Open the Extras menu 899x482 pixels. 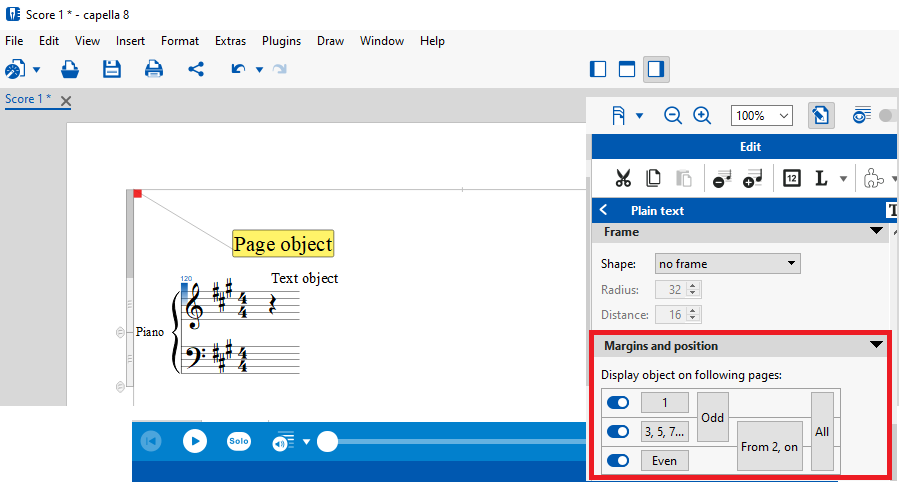pyautogui.click(x=230, y=41)
